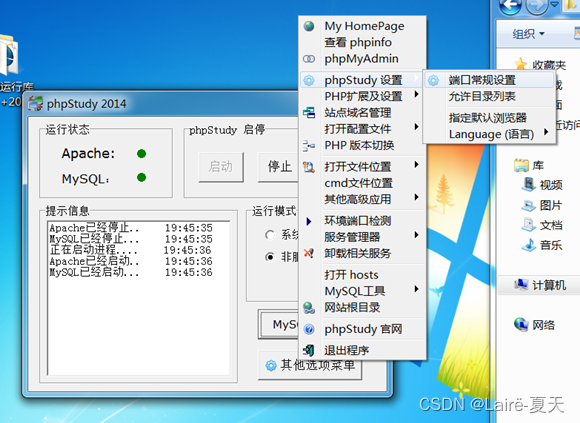The height and width of the screenshot is (423, 580).
Task: Click the 启动 button
Action: (x=221, y=167)
